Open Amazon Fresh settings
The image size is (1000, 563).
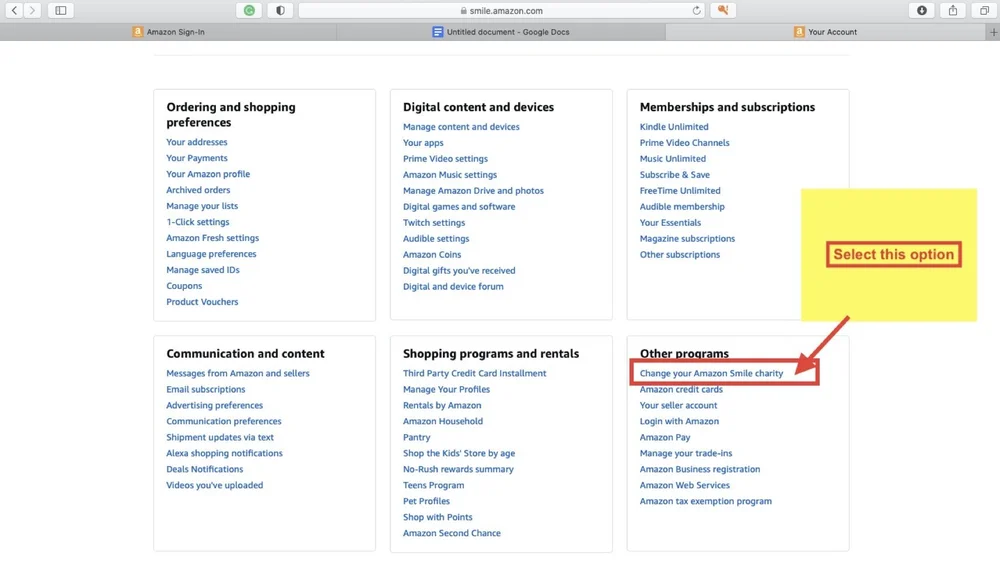click(x=212, y=238)
